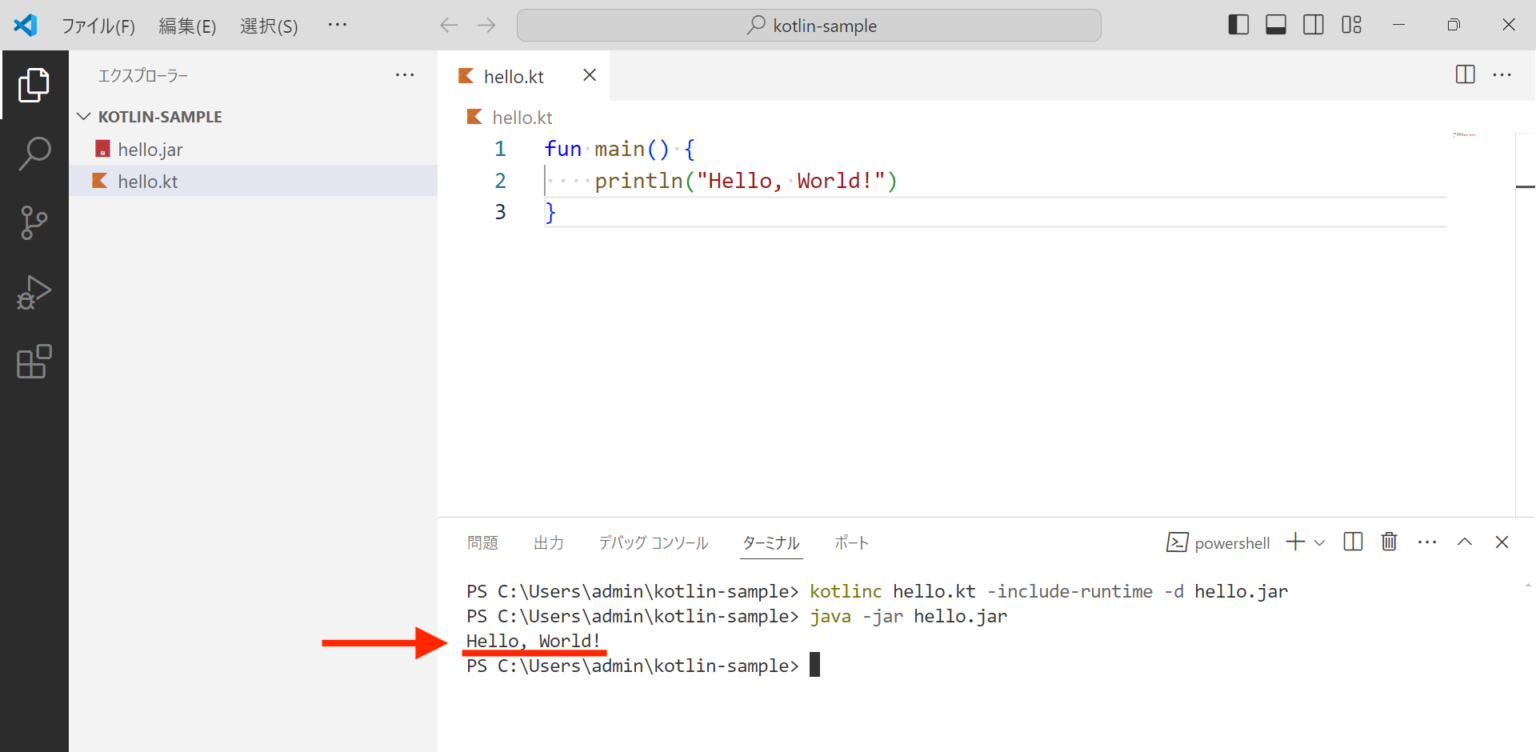Open the terminal profile dropdown
This screenshot has width=1536, height=752.
pos(1317,541)
